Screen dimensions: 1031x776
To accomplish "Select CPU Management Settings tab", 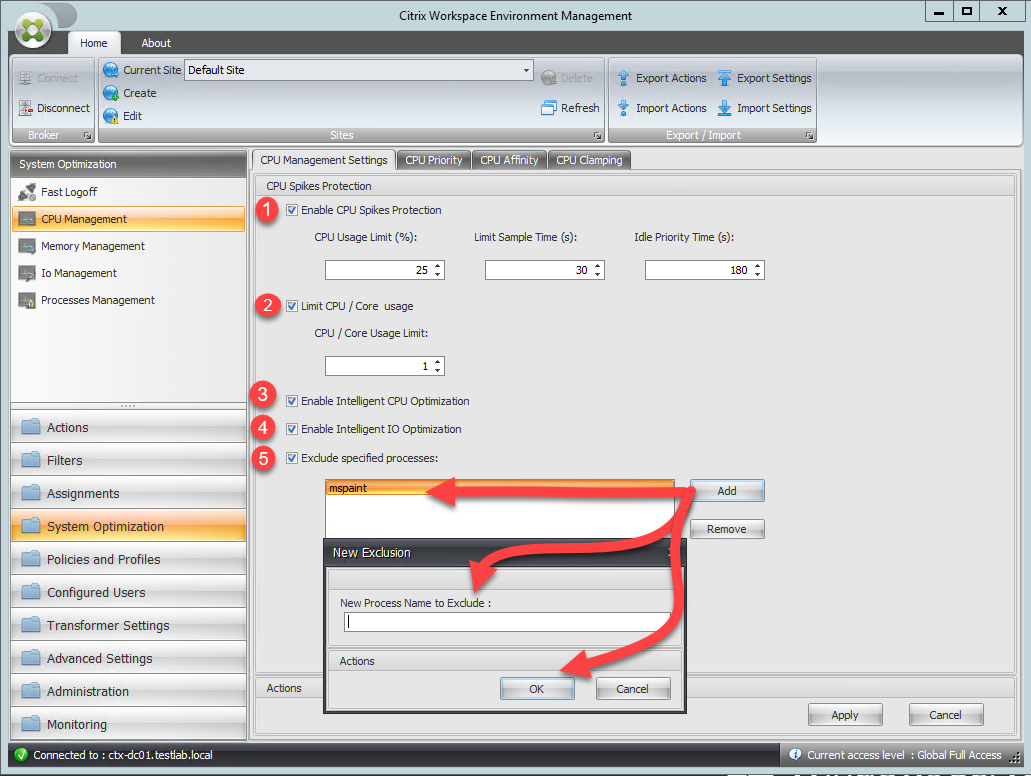I will pyautogui.click(x=324, y=160).
